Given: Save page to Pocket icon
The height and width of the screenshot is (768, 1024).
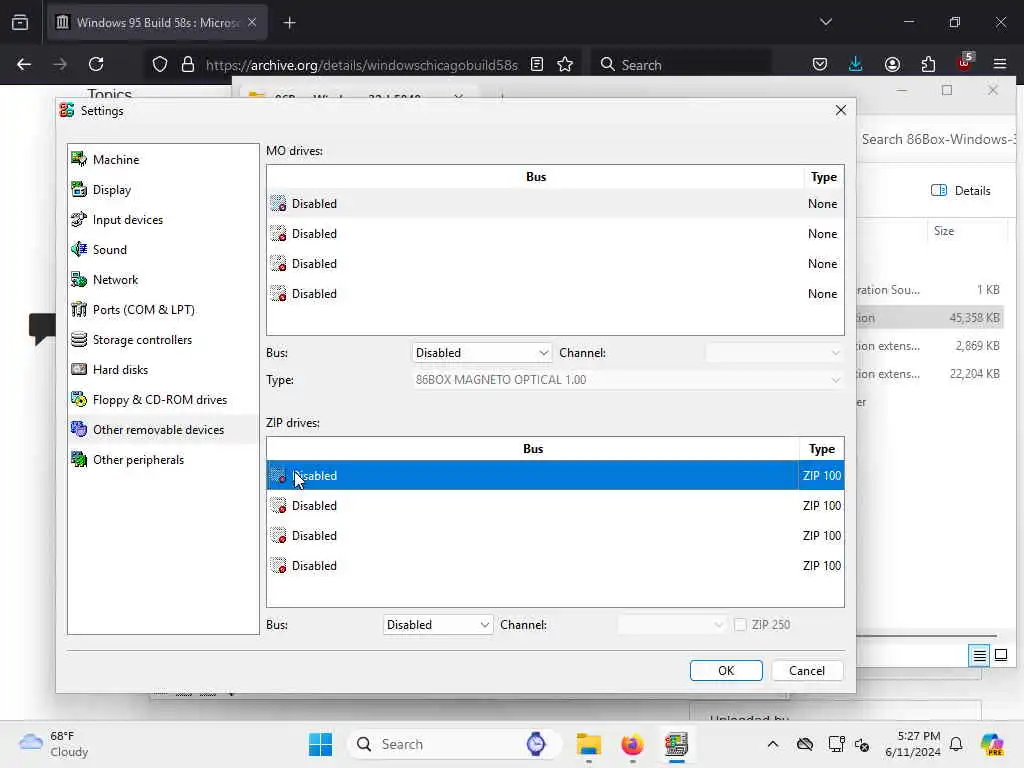Looking at the screenshot, I should click(820, 64).
